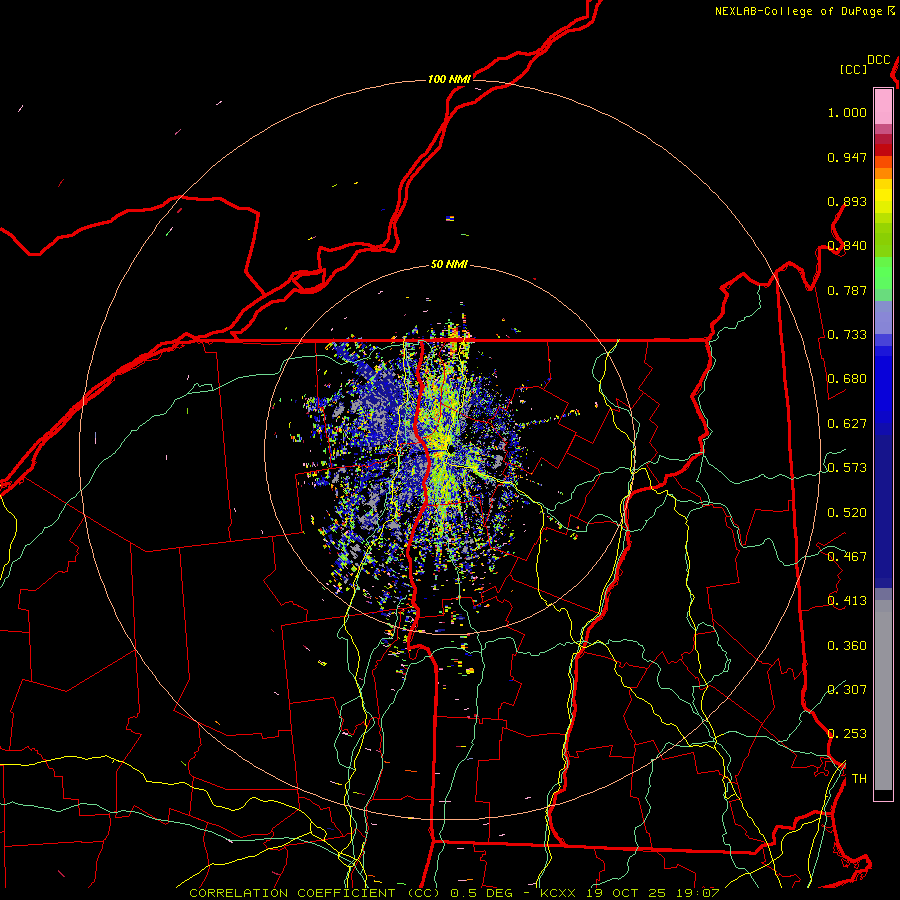Click the KCXX radar site dot at map center
Image resolution: width=900 pixels, height=900 pixels.
point(451,449)
